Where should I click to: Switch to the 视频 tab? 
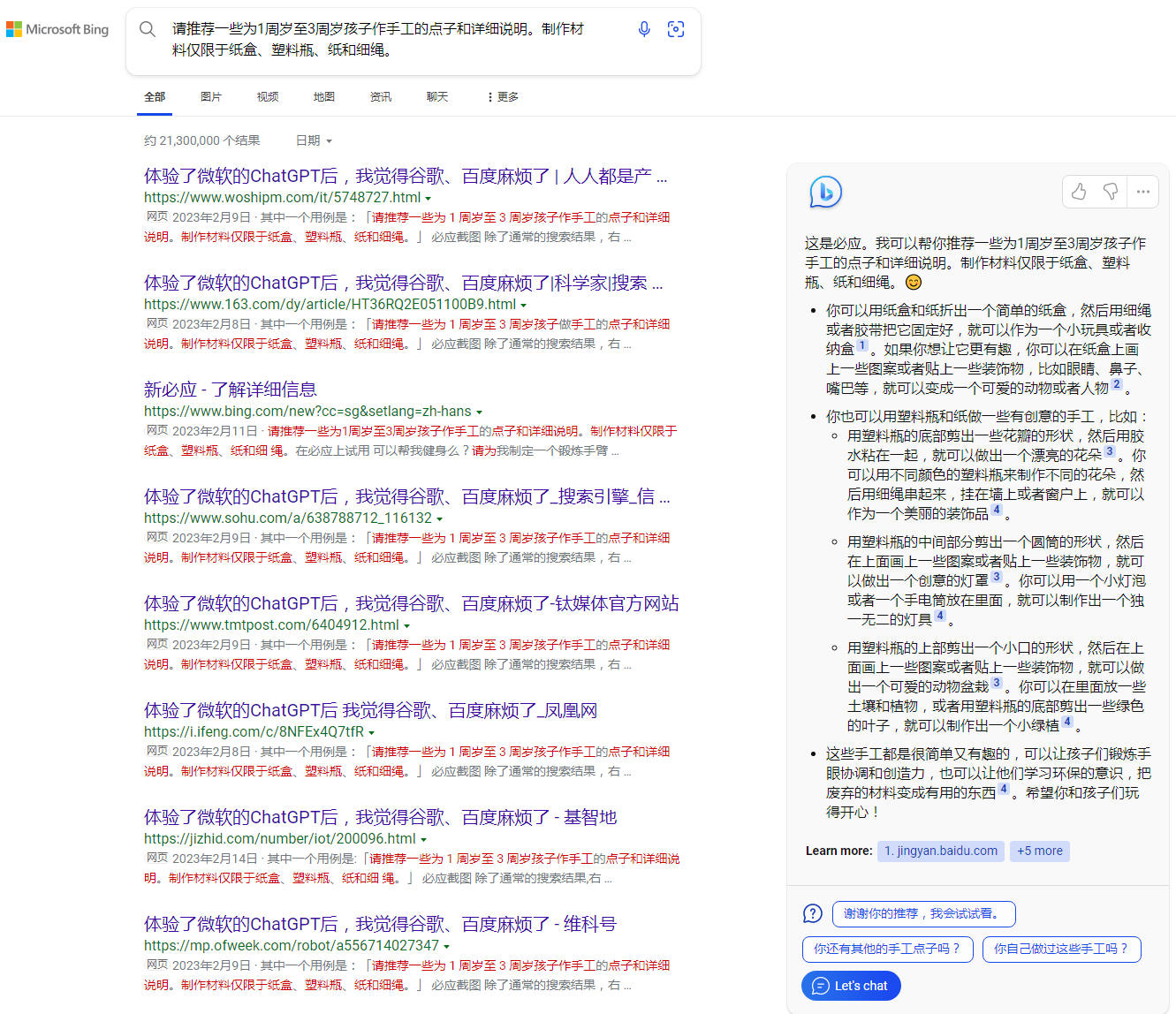268,97
